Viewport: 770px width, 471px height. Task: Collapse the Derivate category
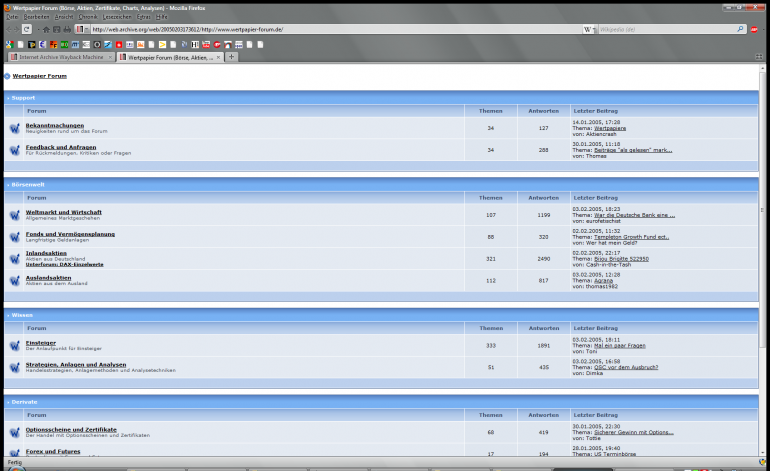(8, 402)
